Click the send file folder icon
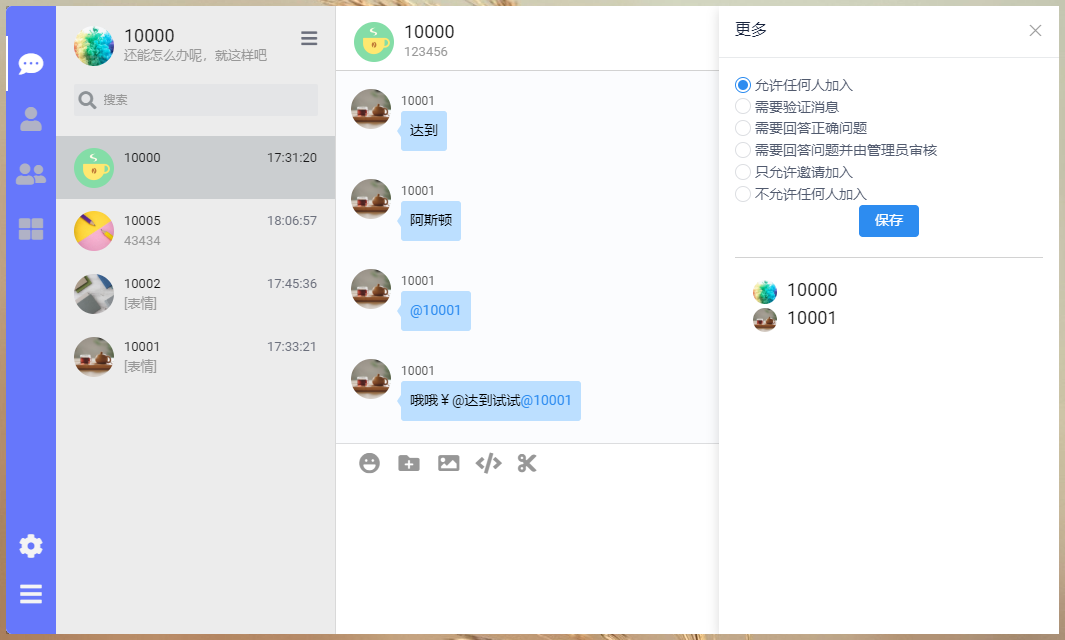The width and height of the screenshot is (1065, 640). pyautogui.click(x=409, y=463)
